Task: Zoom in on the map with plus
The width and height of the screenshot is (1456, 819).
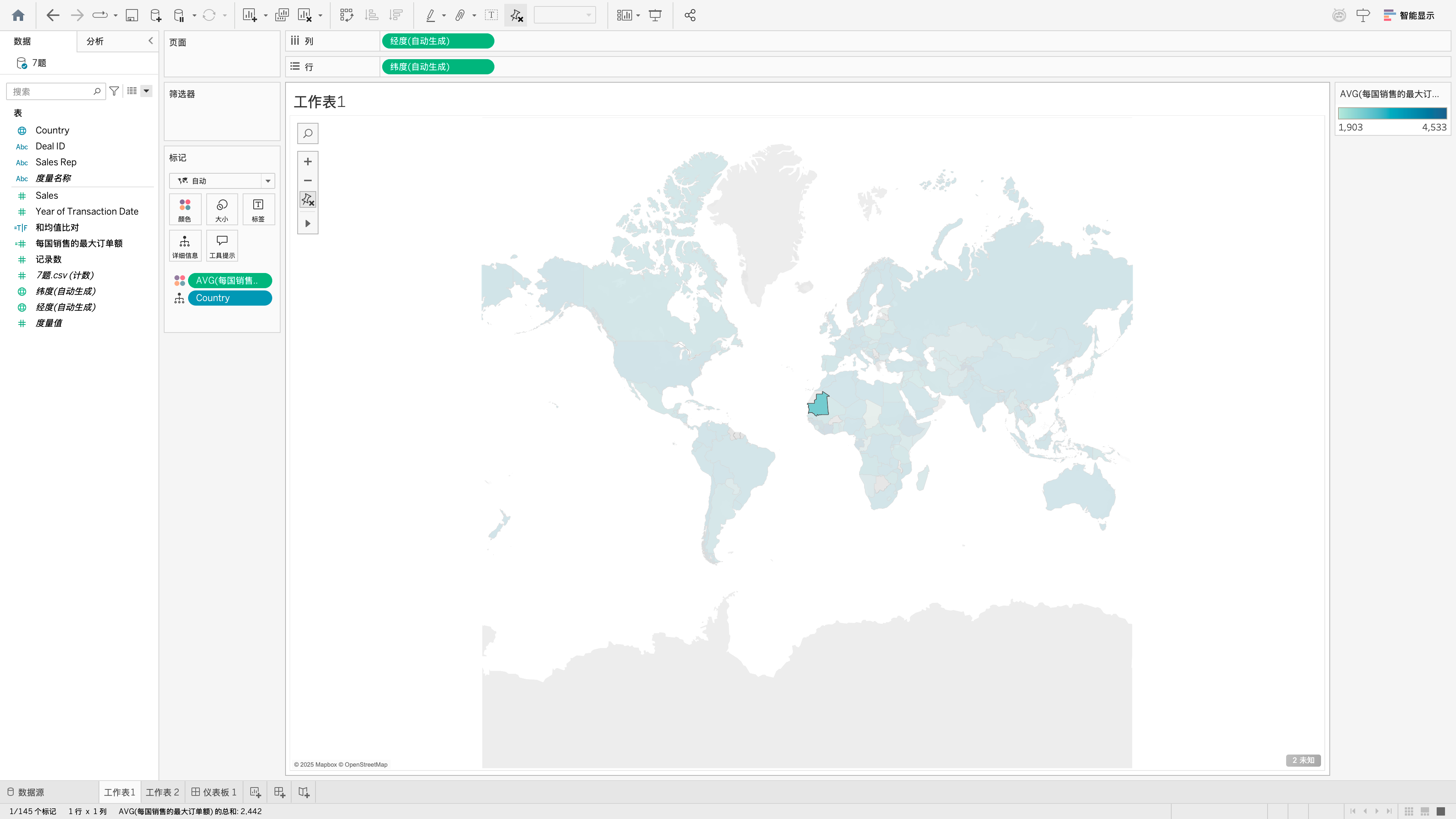Action: tap(308, 162)
